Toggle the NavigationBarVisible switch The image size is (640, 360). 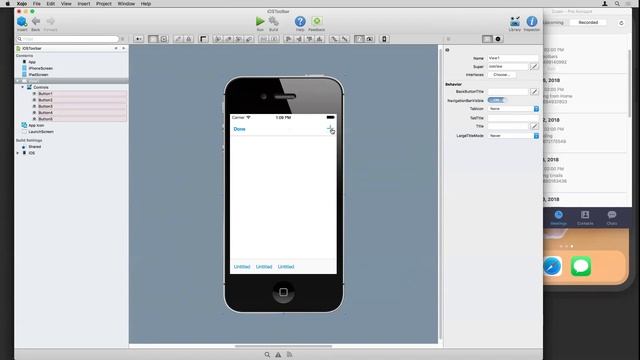497,100
